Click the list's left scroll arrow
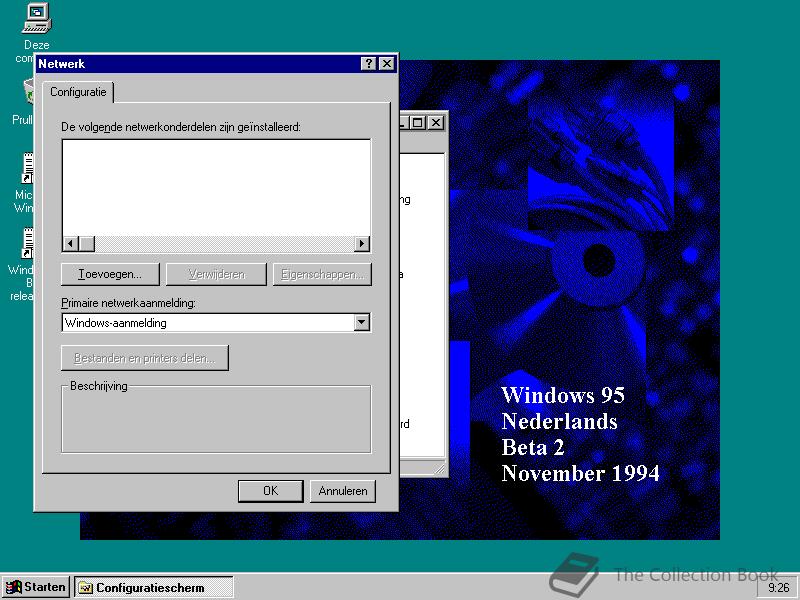The width and height of the screenshot is (800, 600). point(70,244)
